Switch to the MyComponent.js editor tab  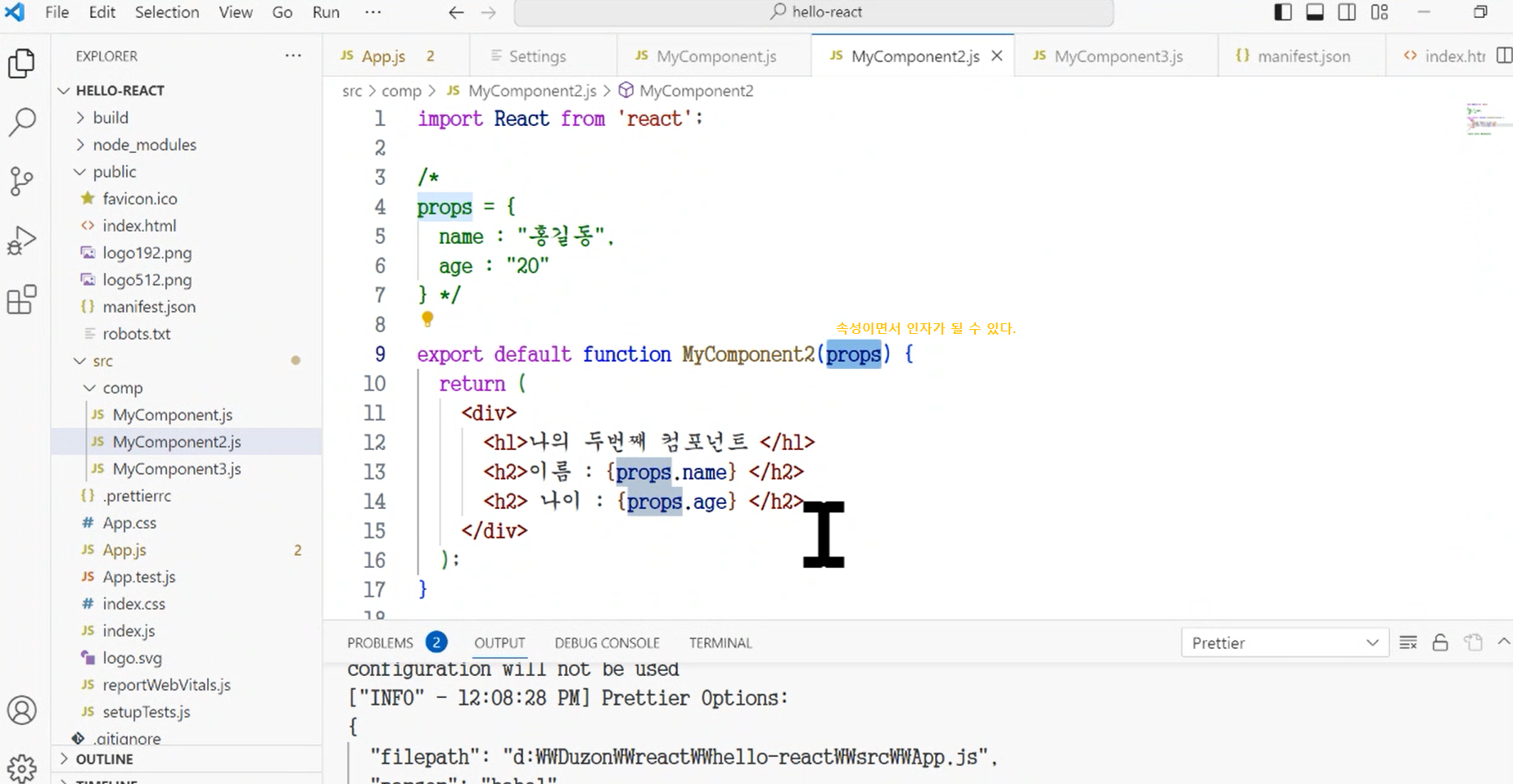coord(714,56)
